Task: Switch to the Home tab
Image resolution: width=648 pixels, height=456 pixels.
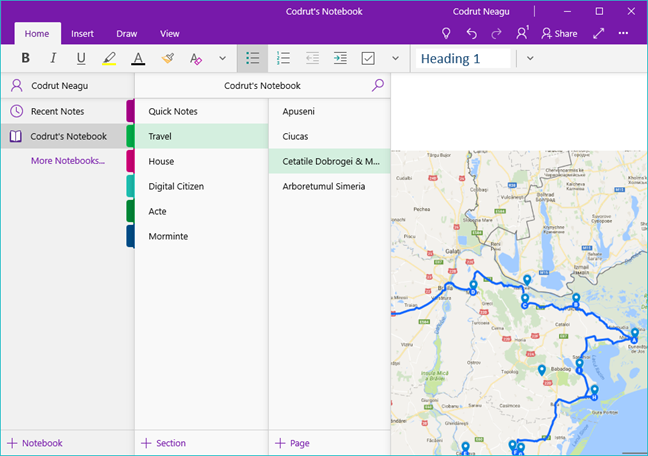Action: (37, 33)
